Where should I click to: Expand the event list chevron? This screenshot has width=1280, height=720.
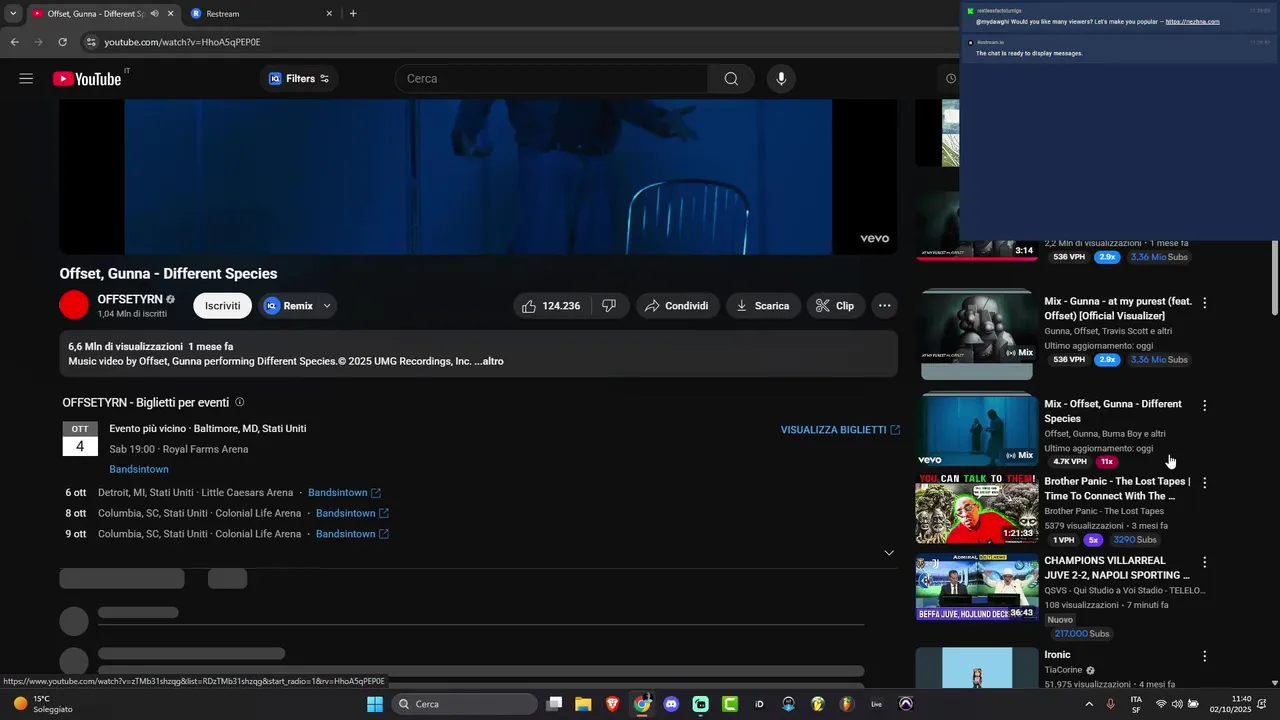pos(889,553)
